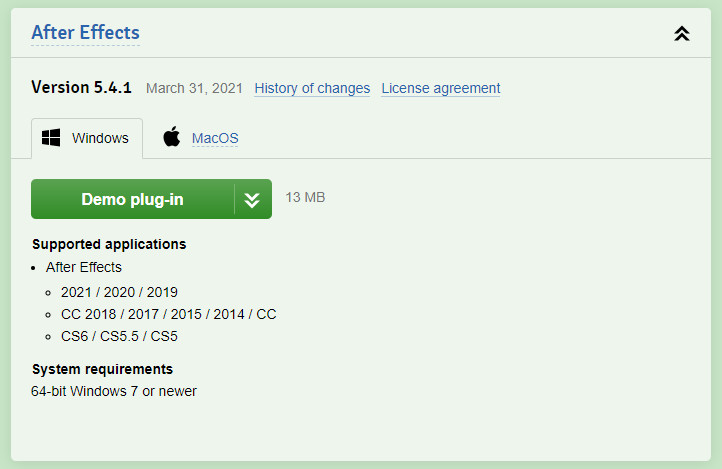Click the Supported applications heading
This screenshot has height=469, width=722.
click(x=109, y=244)
